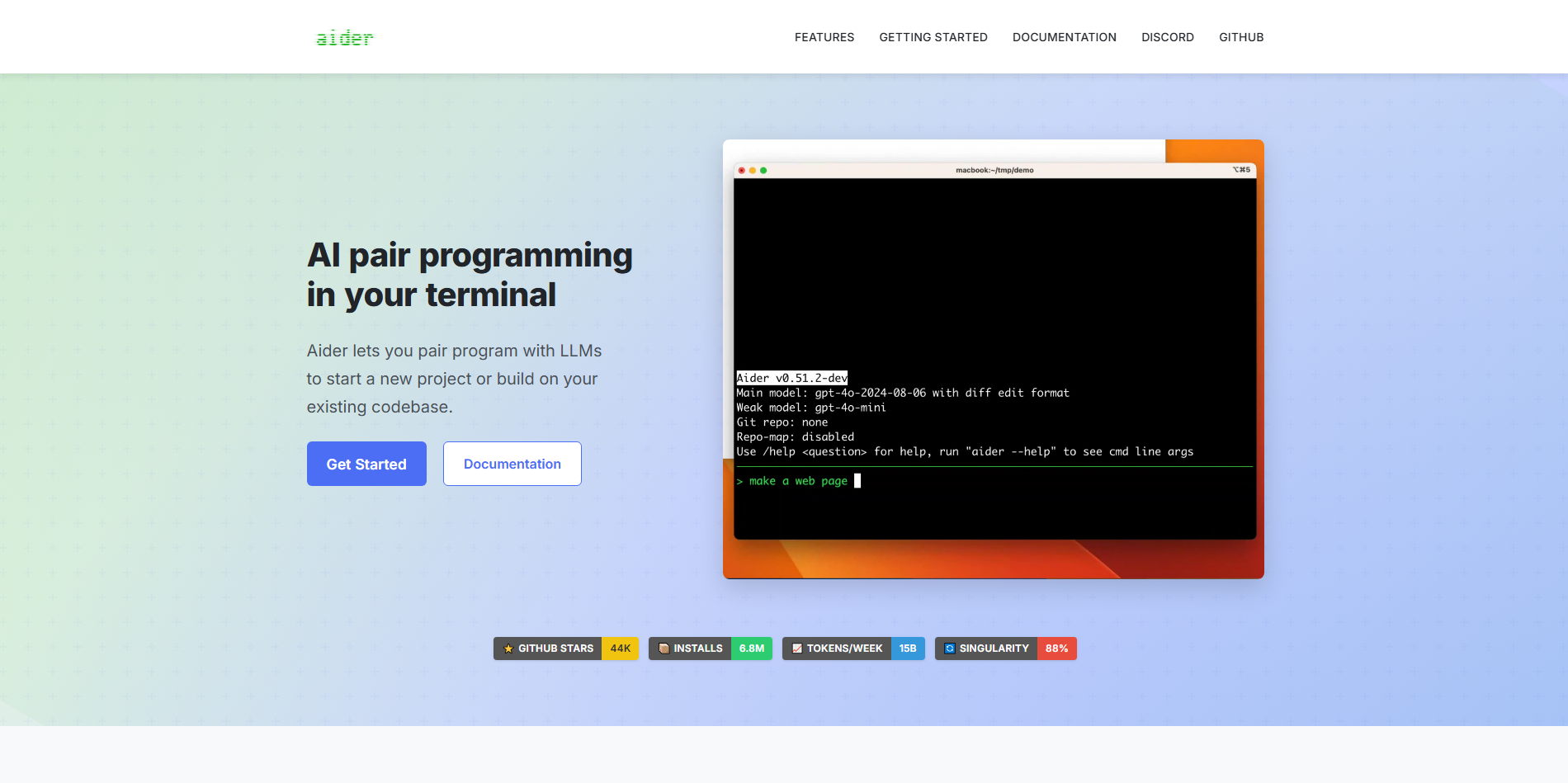Click the "Aider v0.51.2-dev" terminal line
The height and width of the screenshot is (783, 1568).
[792, 378]
